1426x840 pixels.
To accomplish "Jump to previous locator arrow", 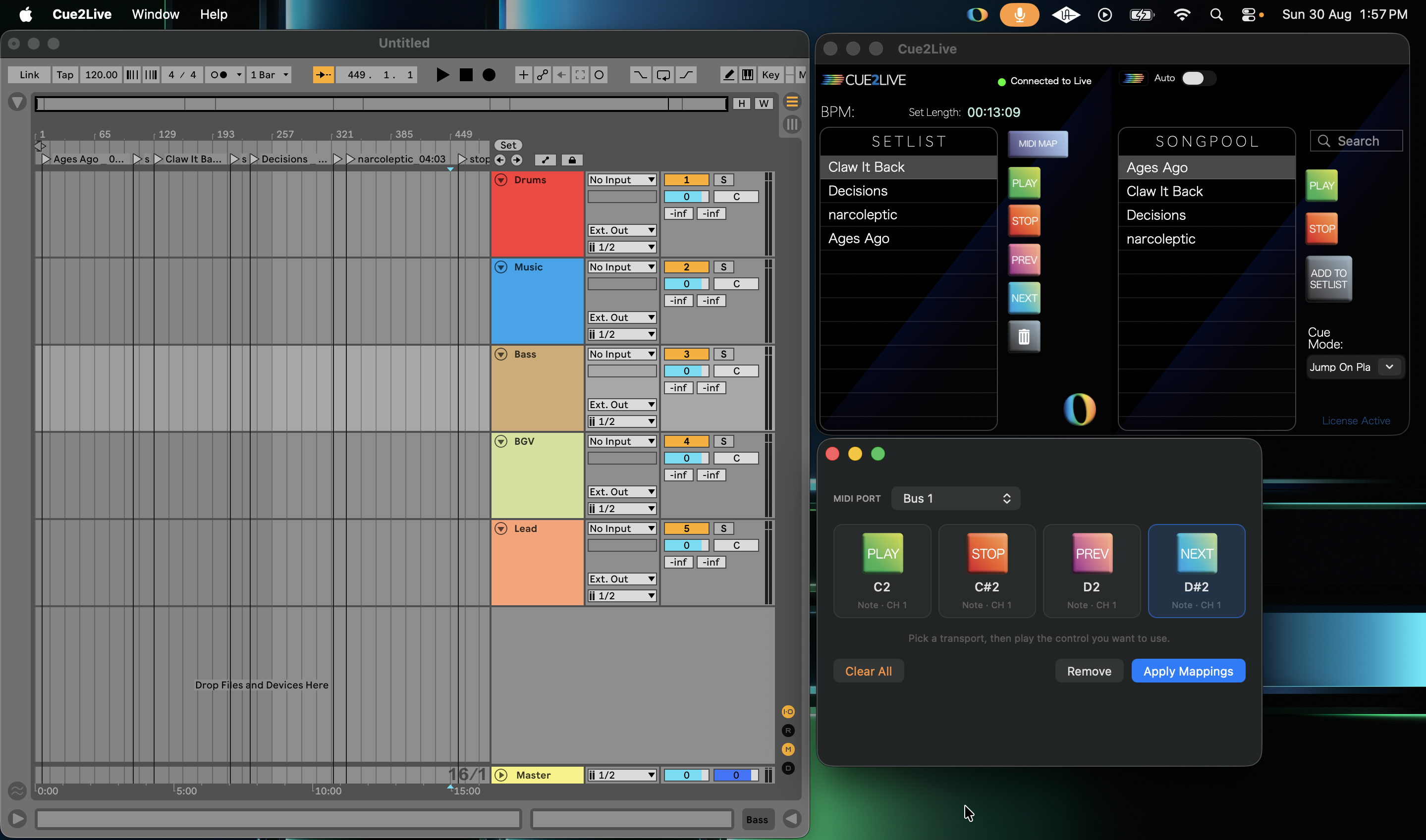I will [x=500, y=160].
